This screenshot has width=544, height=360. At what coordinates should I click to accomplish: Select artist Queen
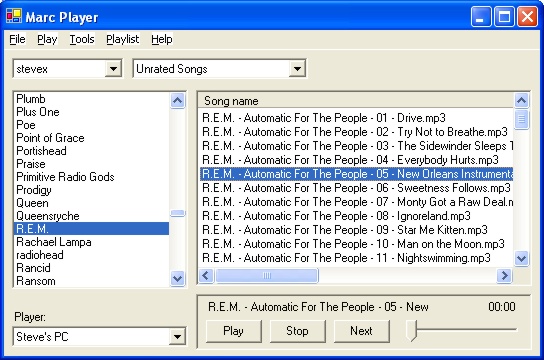pyautogui.click(x=92, y=203)
